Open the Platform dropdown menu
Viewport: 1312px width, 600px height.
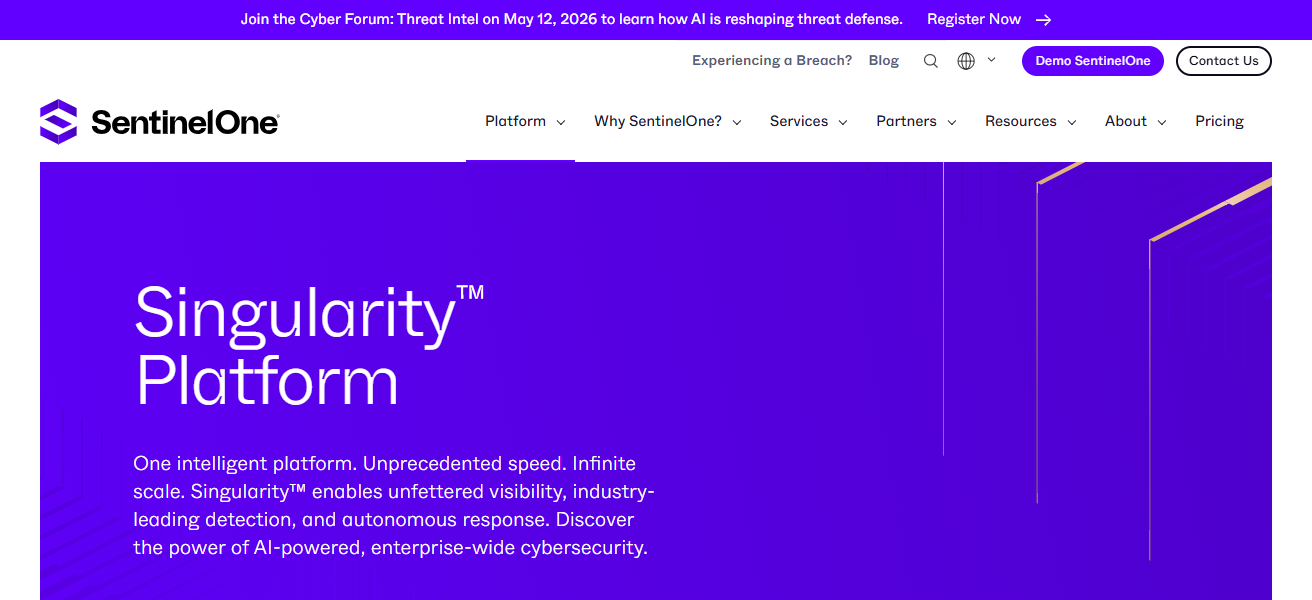click(525, 121)
